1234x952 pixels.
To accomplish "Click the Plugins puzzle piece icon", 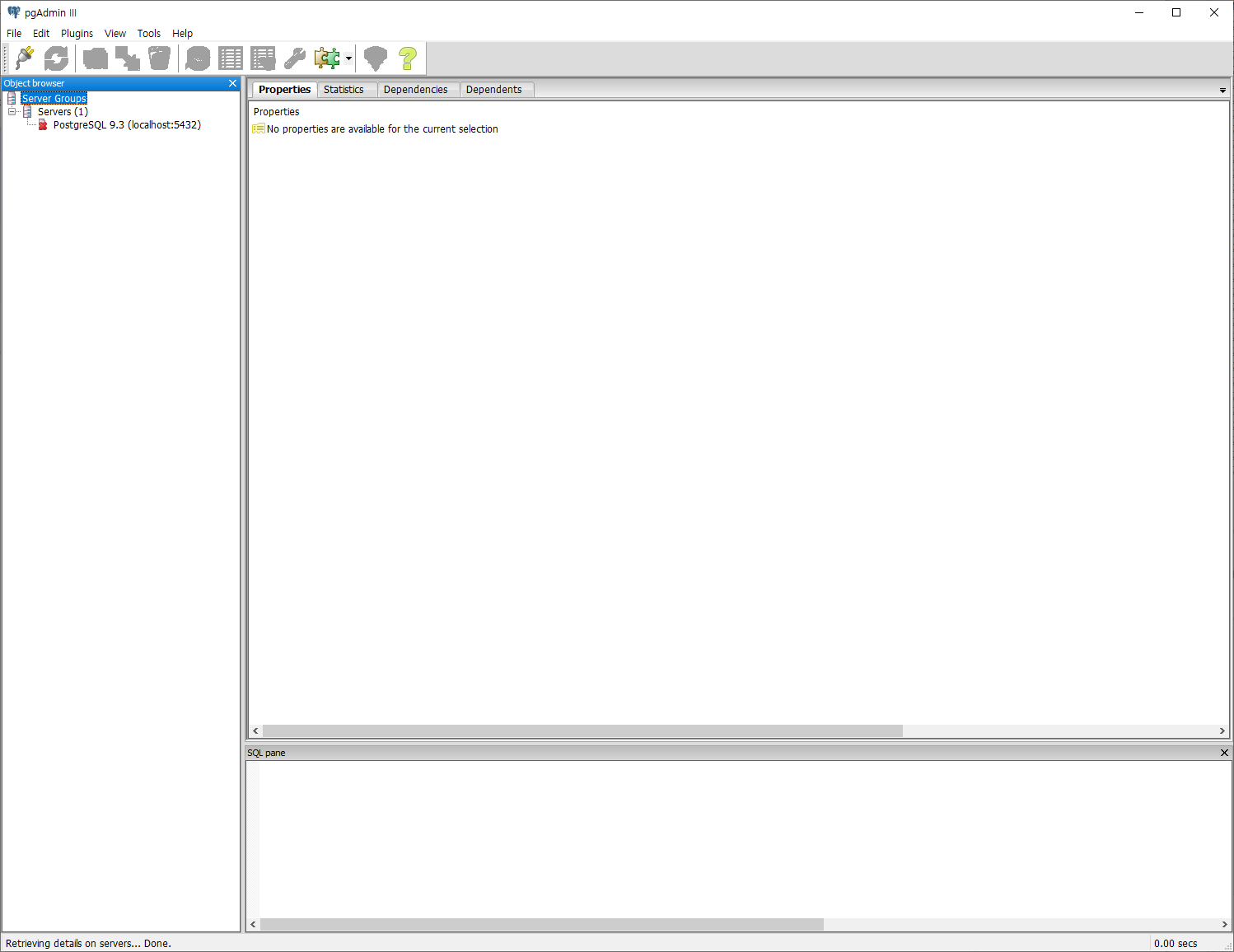I will 327,58.
